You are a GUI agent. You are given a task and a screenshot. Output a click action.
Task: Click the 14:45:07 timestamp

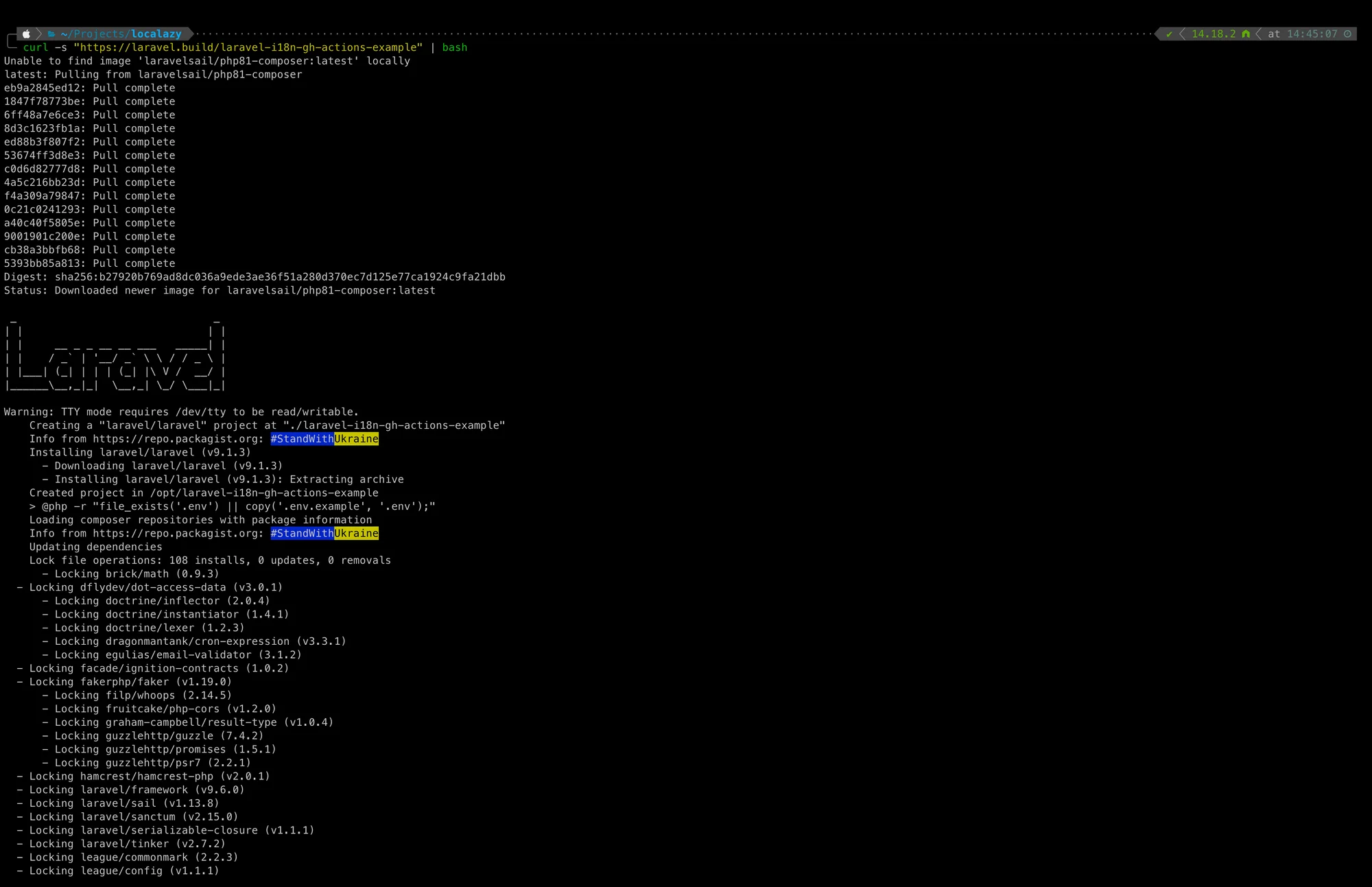tap(1312, 34)
